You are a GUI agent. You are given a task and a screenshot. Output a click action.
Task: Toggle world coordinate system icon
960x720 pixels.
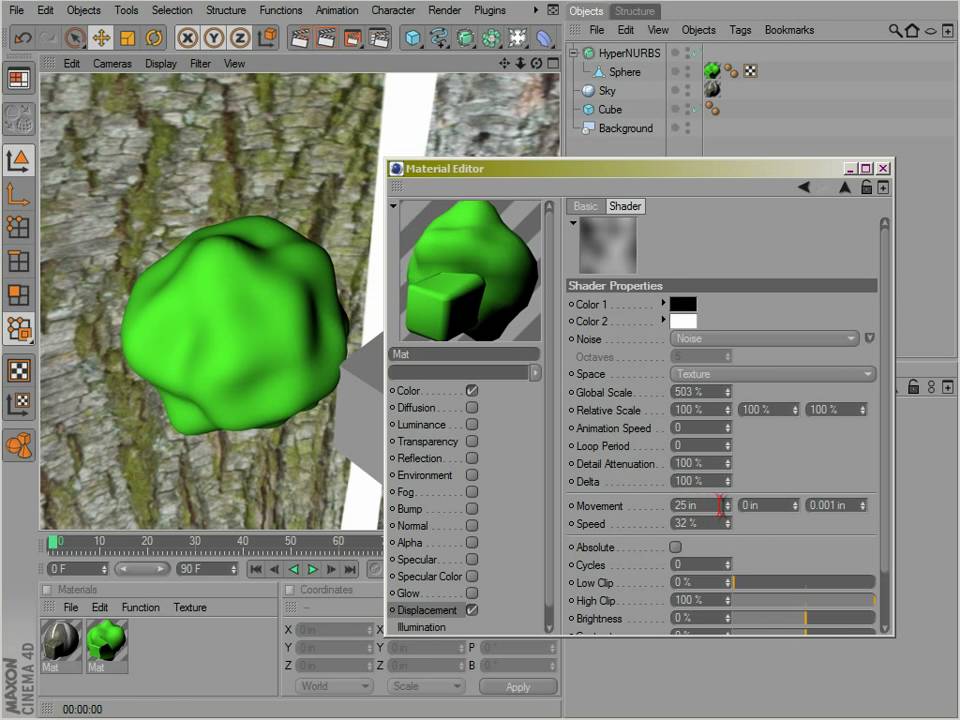tap(267, 39)
